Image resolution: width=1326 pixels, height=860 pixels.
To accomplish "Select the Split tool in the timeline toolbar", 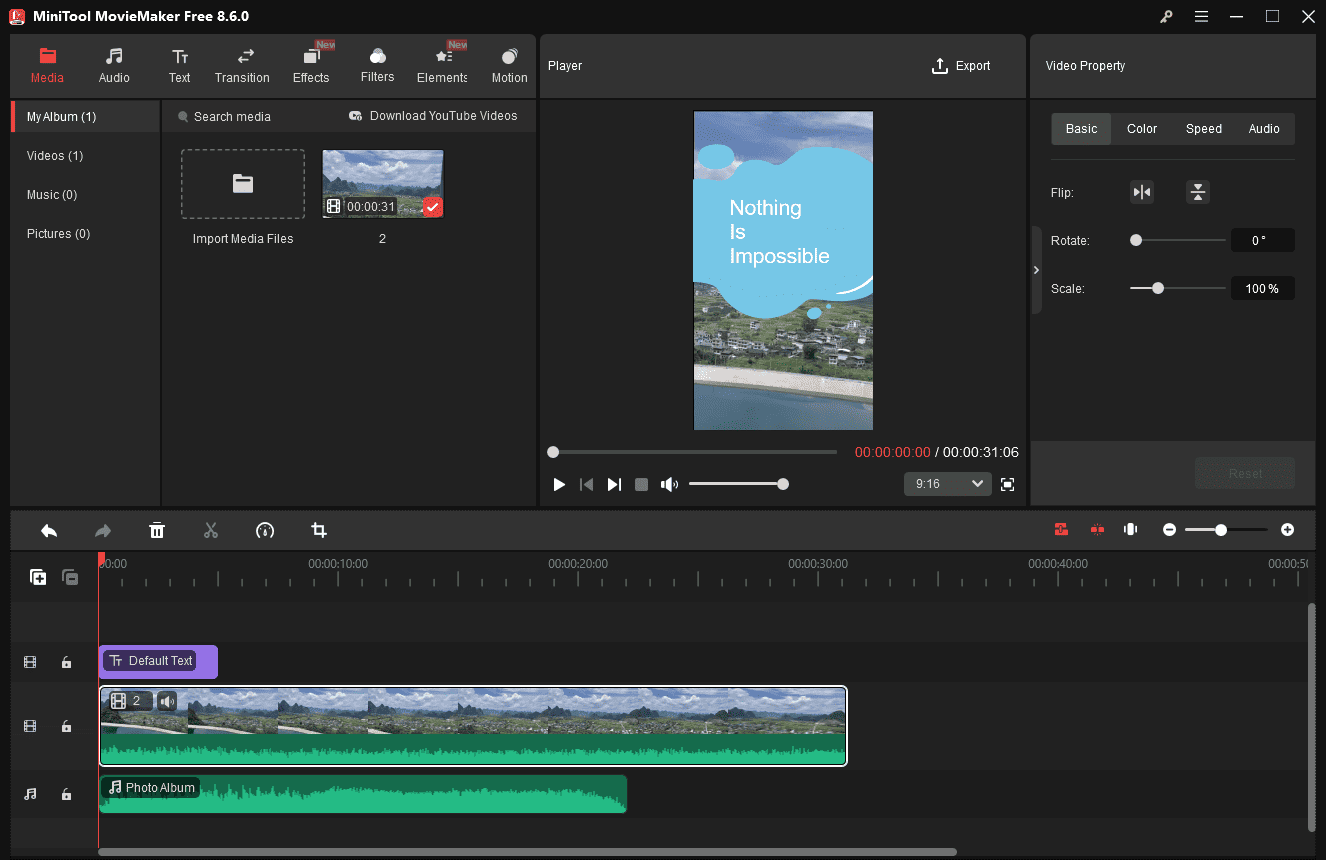I will click(x=211, y=530).
